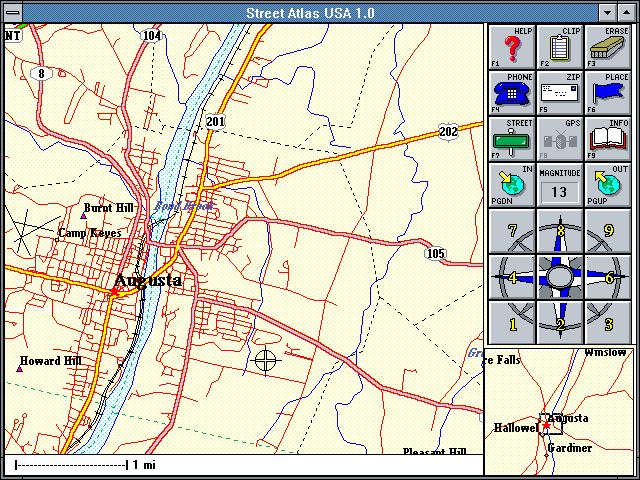
Task: Click the route 104 shield
Action: point(151,36)
